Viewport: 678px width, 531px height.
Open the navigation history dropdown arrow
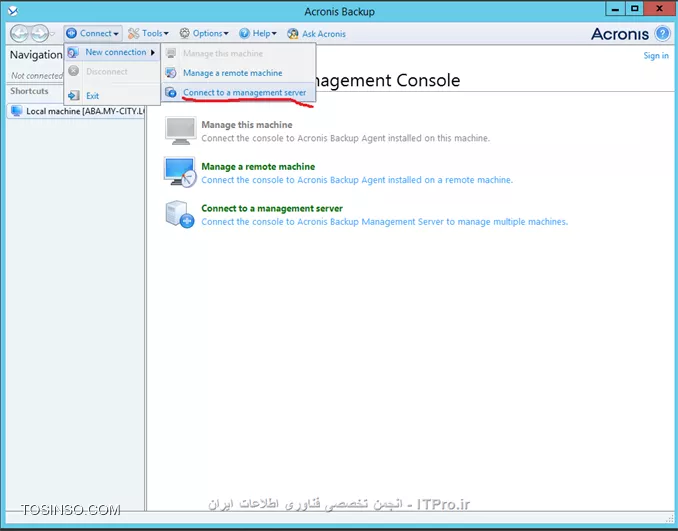point(52,34)
